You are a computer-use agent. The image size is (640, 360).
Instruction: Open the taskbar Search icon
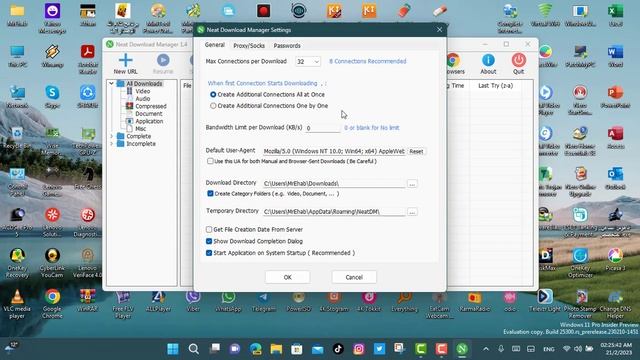193,349
